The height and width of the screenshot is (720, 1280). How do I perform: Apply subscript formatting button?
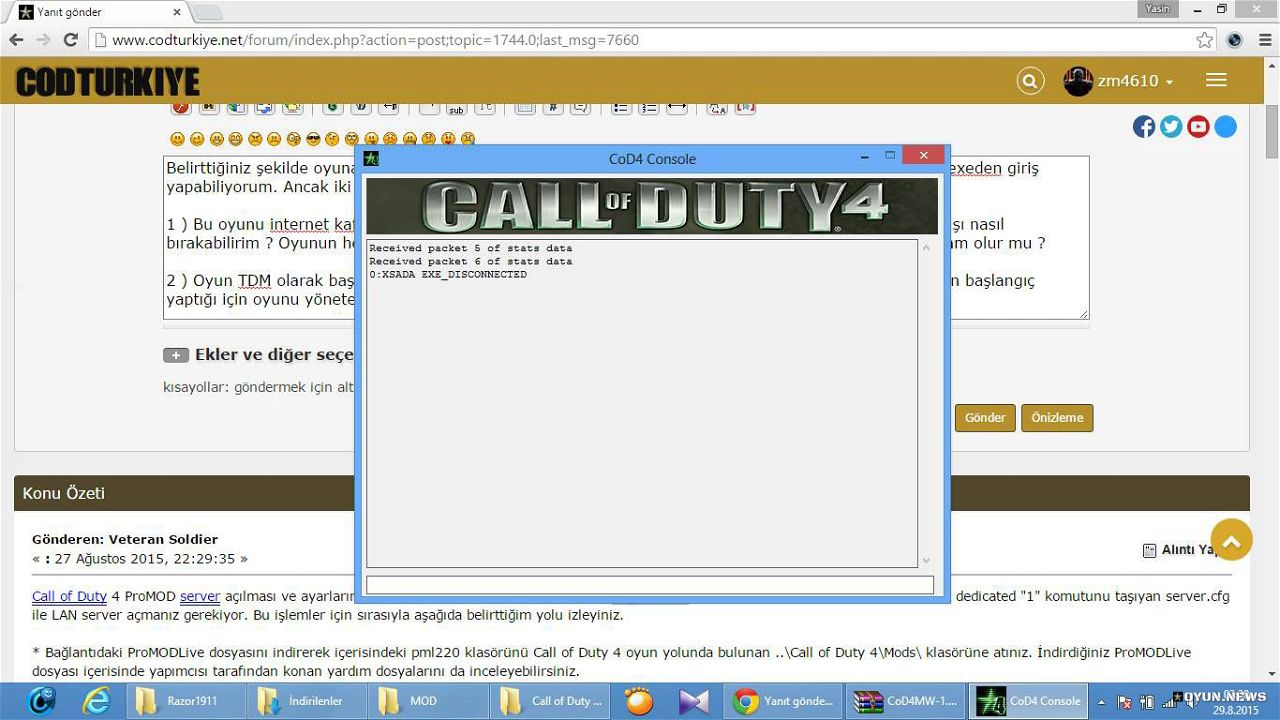click(x=456, y=107)
